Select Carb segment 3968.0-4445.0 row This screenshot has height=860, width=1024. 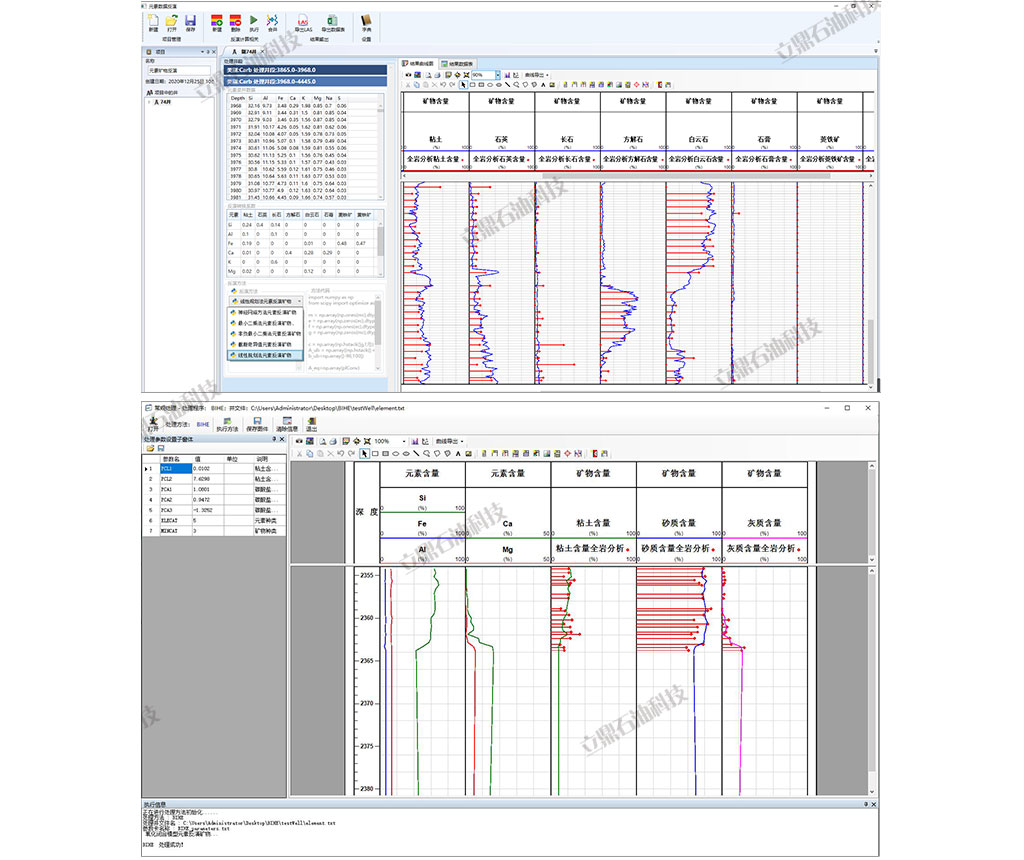pos(306,82)
